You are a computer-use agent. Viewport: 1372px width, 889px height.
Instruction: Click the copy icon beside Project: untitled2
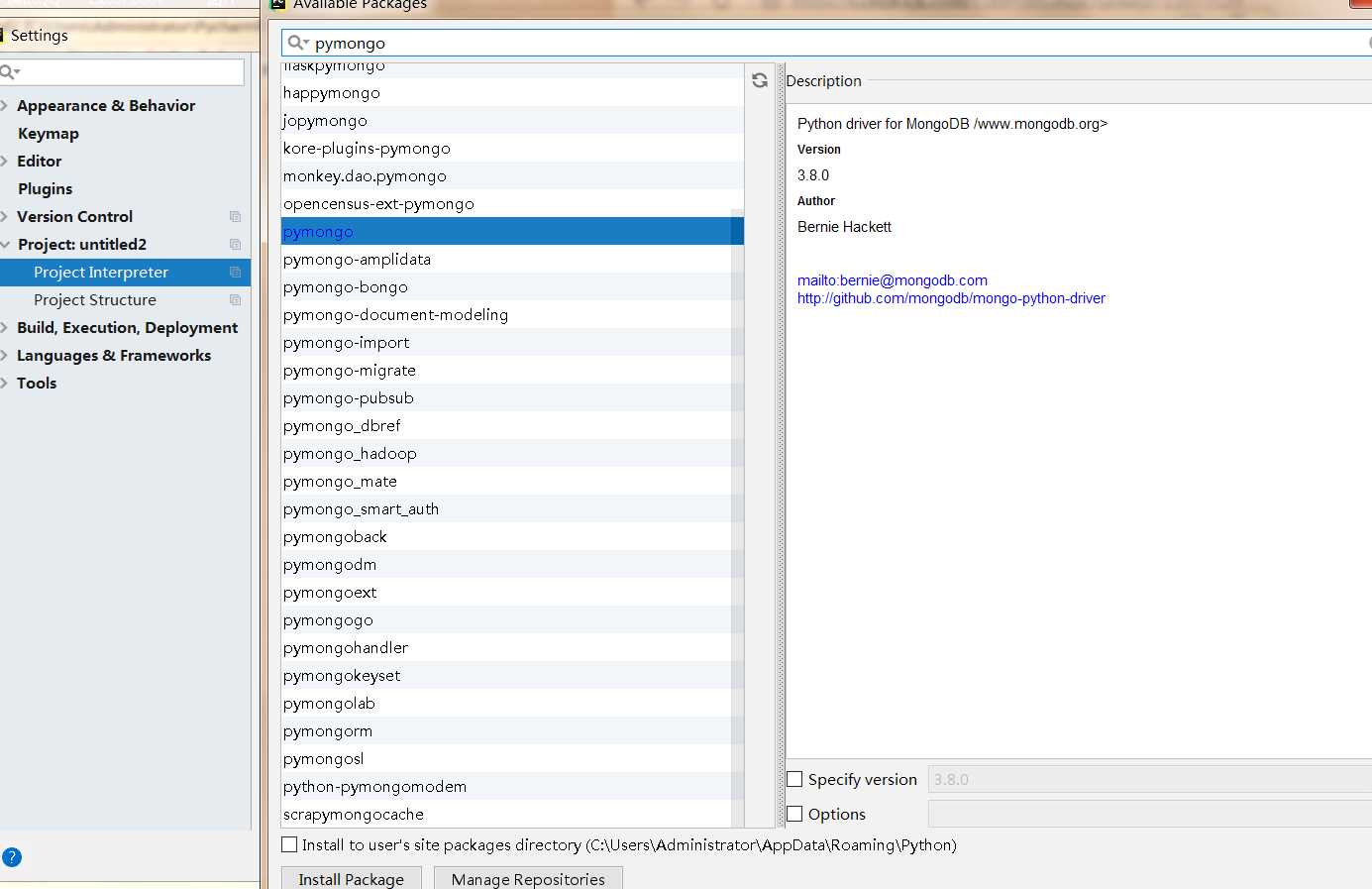pos(235,244)
